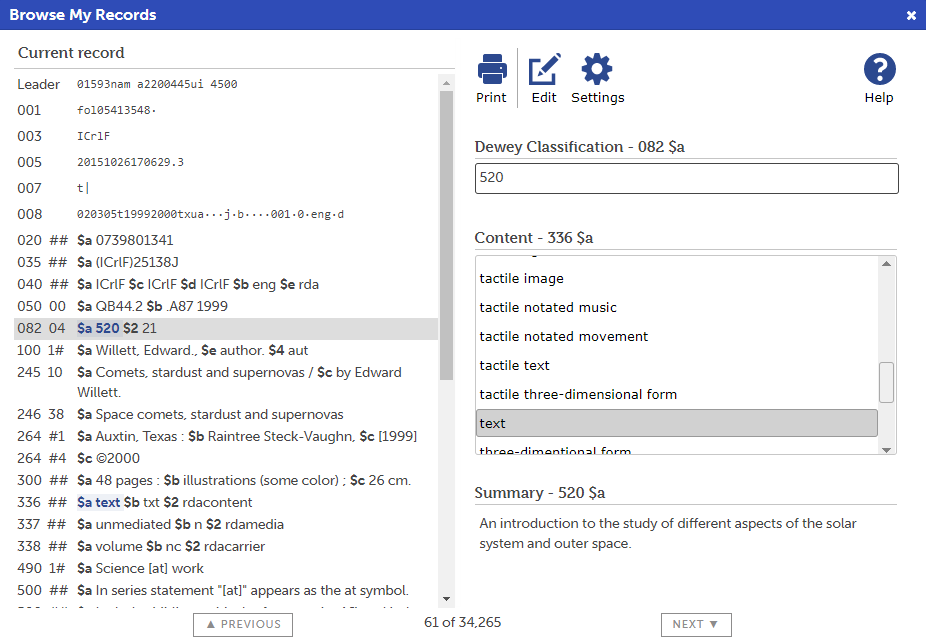This screenshot has height=643, width=926.
Task: Select 'tactile notated movement' option
Action: click(564, 337)
